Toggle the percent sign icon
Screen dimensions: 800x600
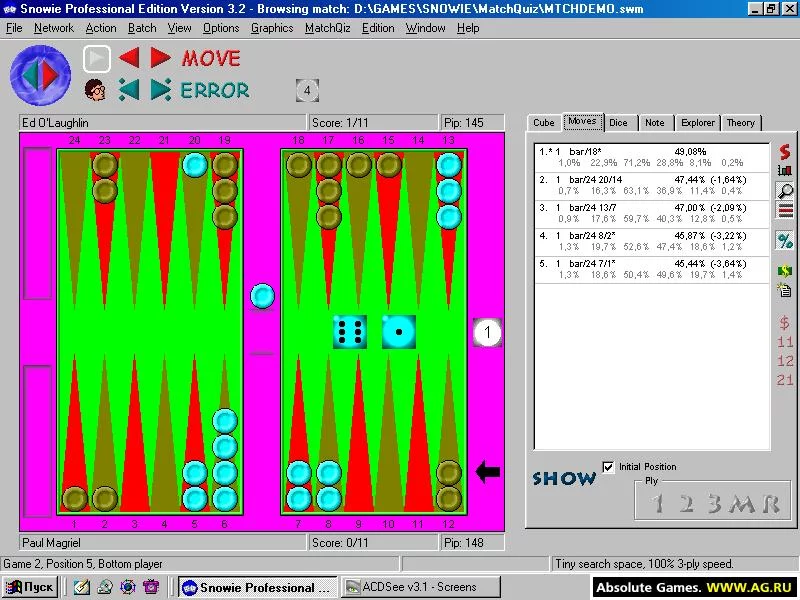785,240
